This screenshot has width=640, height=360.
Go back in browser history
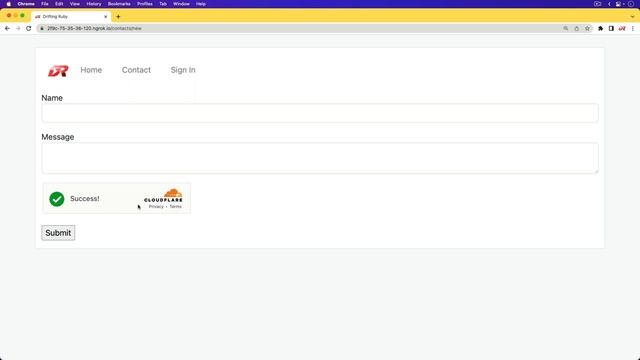[x=7, y=29]
